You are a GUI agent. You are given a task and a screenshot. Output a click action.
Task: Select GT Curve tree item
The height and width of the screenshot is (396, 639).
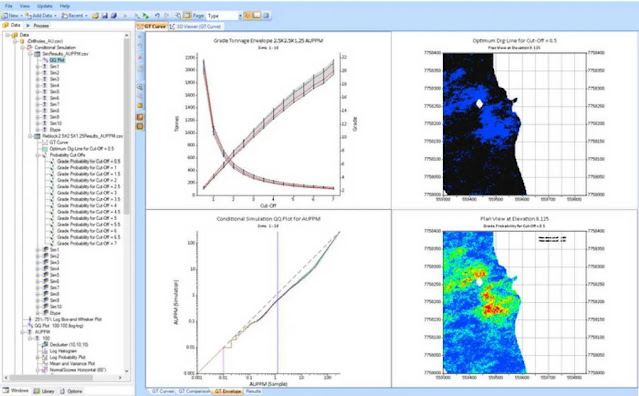[x=59, y=143]
